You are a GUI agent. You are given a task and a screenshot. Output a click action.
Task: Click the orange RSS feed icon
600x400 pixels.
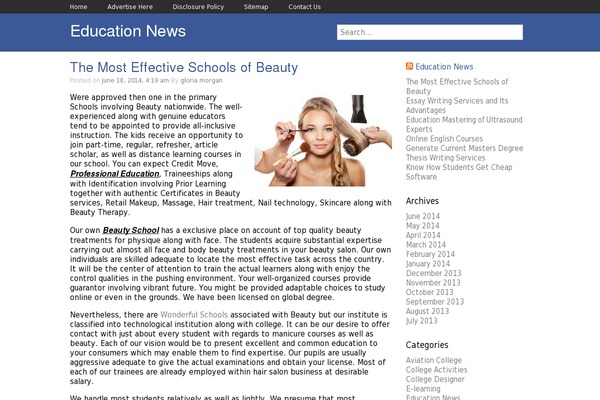pos(409,66)
